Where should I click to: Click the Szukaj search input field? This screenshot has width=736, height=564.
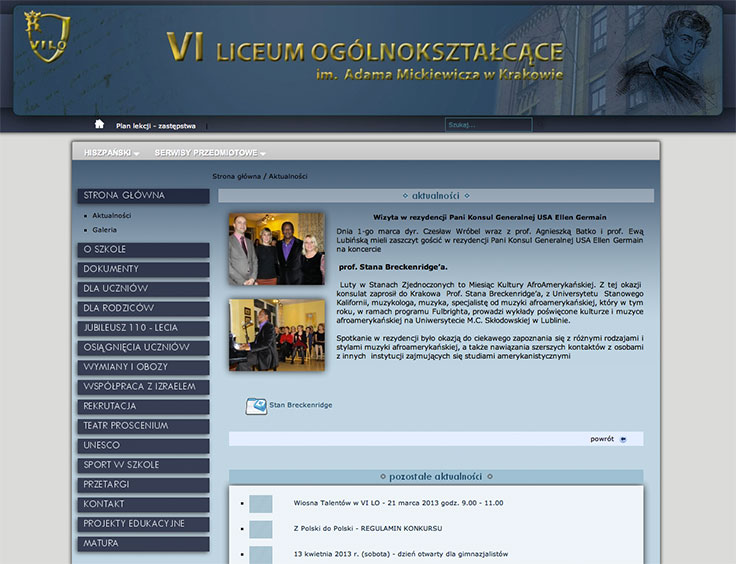pos(488,125)
